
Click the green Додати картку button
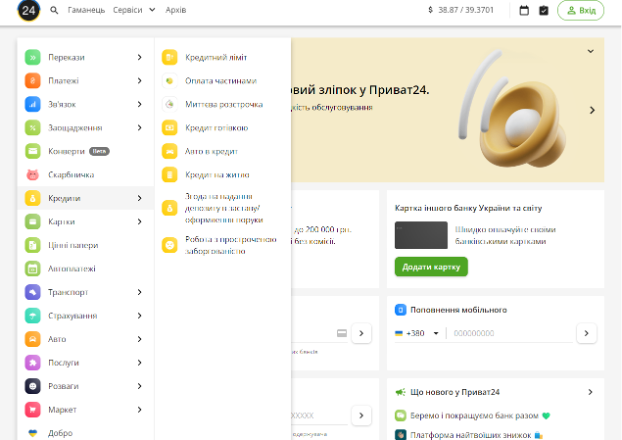(x=431, y=267)
